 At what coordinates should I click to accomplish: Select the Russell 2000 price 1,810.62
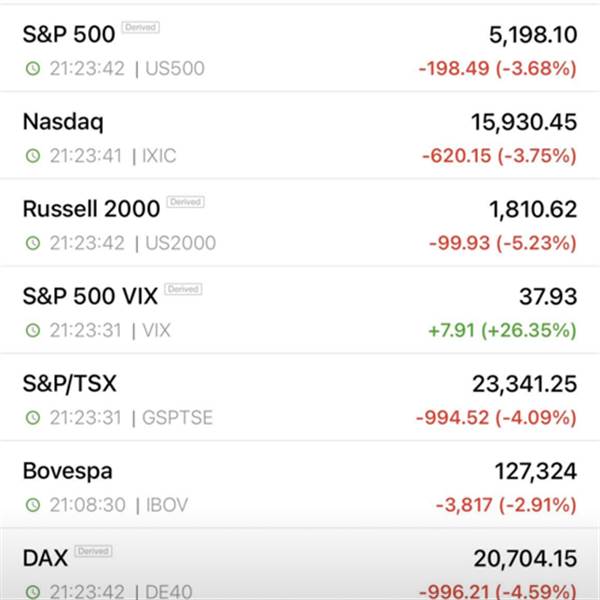(x=533, y=210)
